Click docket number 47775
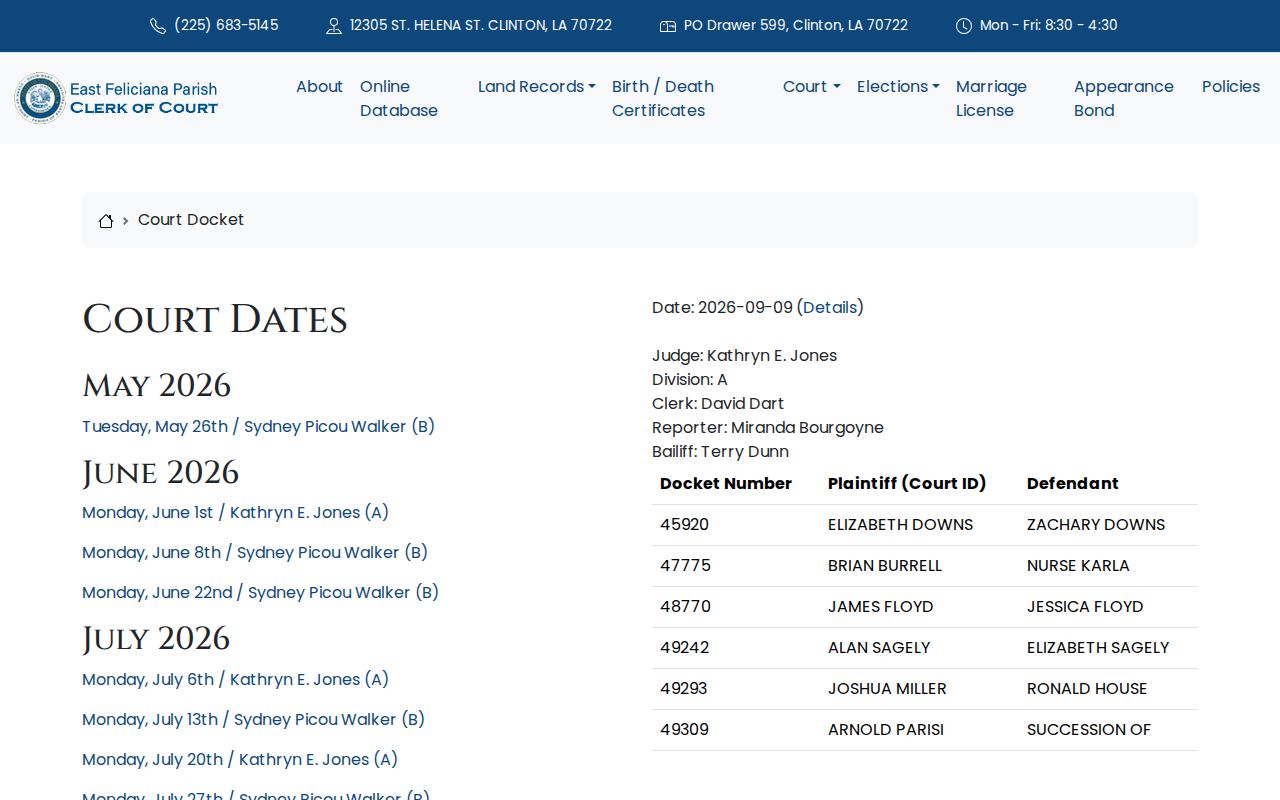The height and width of the screenshot is (800, 1280). [x=685, y=566]
